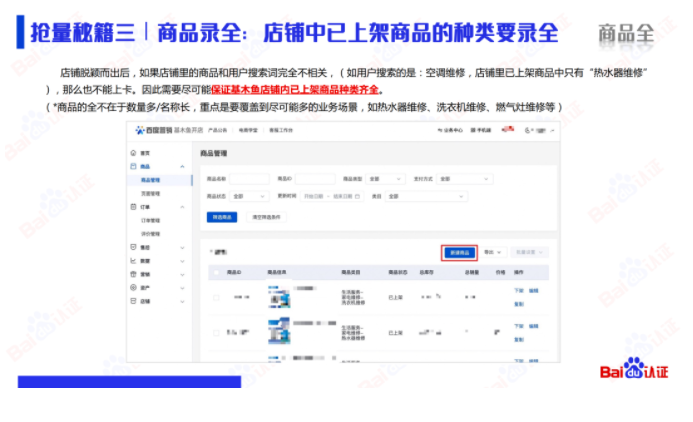
Task: Select 评价管理 in the sidebar
Action: click(x=150, y=234)
